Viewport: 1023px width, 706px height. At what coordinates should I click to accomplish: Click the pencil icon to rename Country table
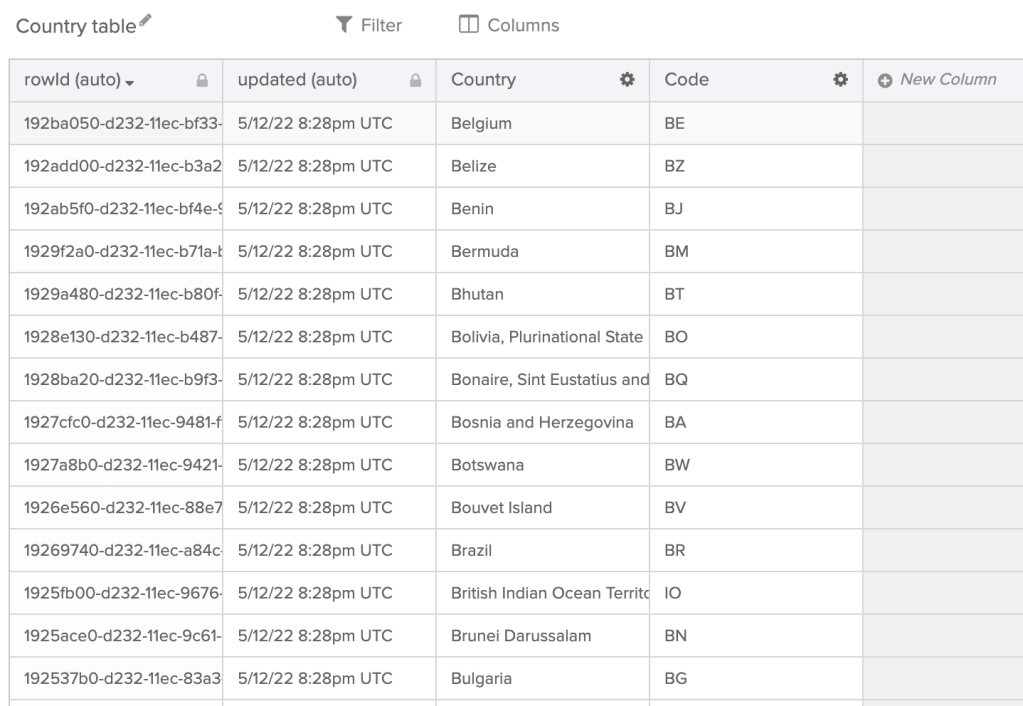coord(148,21)
